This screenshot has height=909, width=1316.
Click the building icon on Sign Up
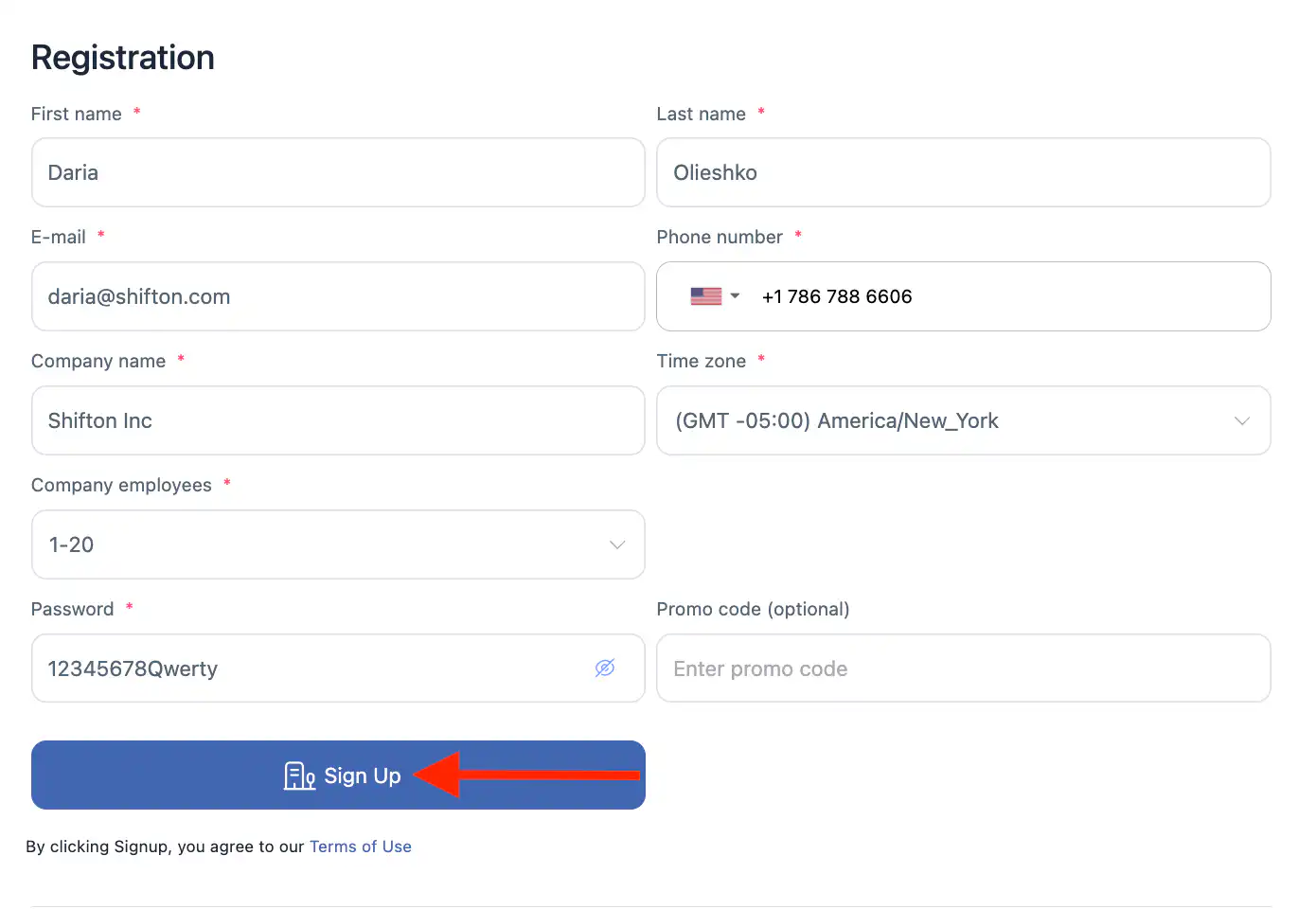299,776
